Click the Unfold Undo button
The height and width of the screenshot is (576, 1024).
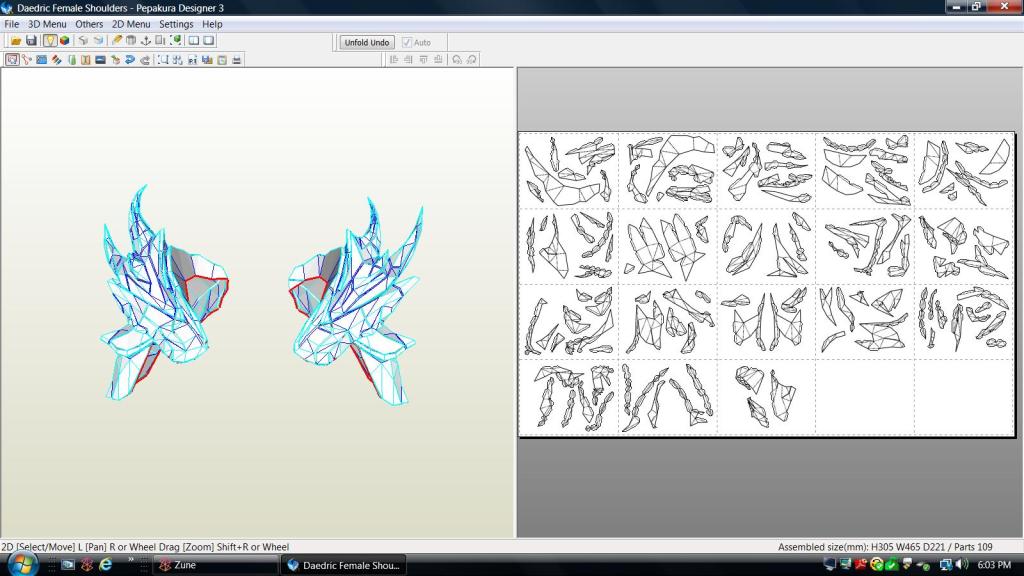pos(366,42)
